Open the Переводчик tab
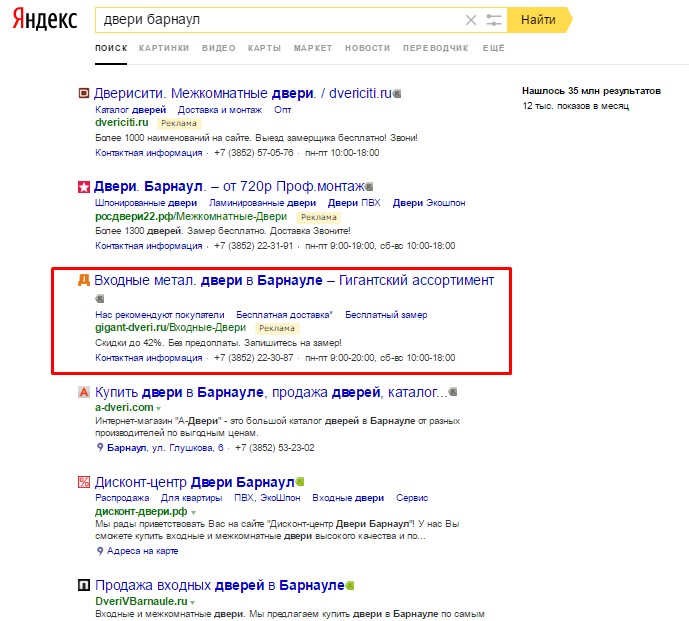 point(435,48)
